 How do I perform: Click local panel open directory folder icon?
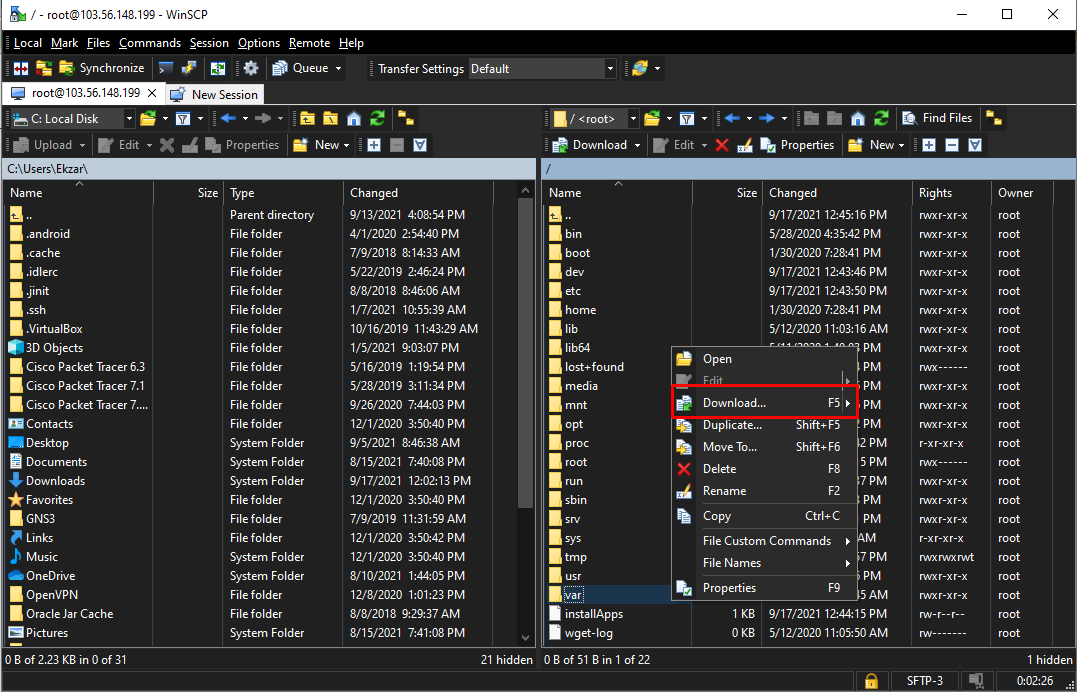[x=147, y=119]
